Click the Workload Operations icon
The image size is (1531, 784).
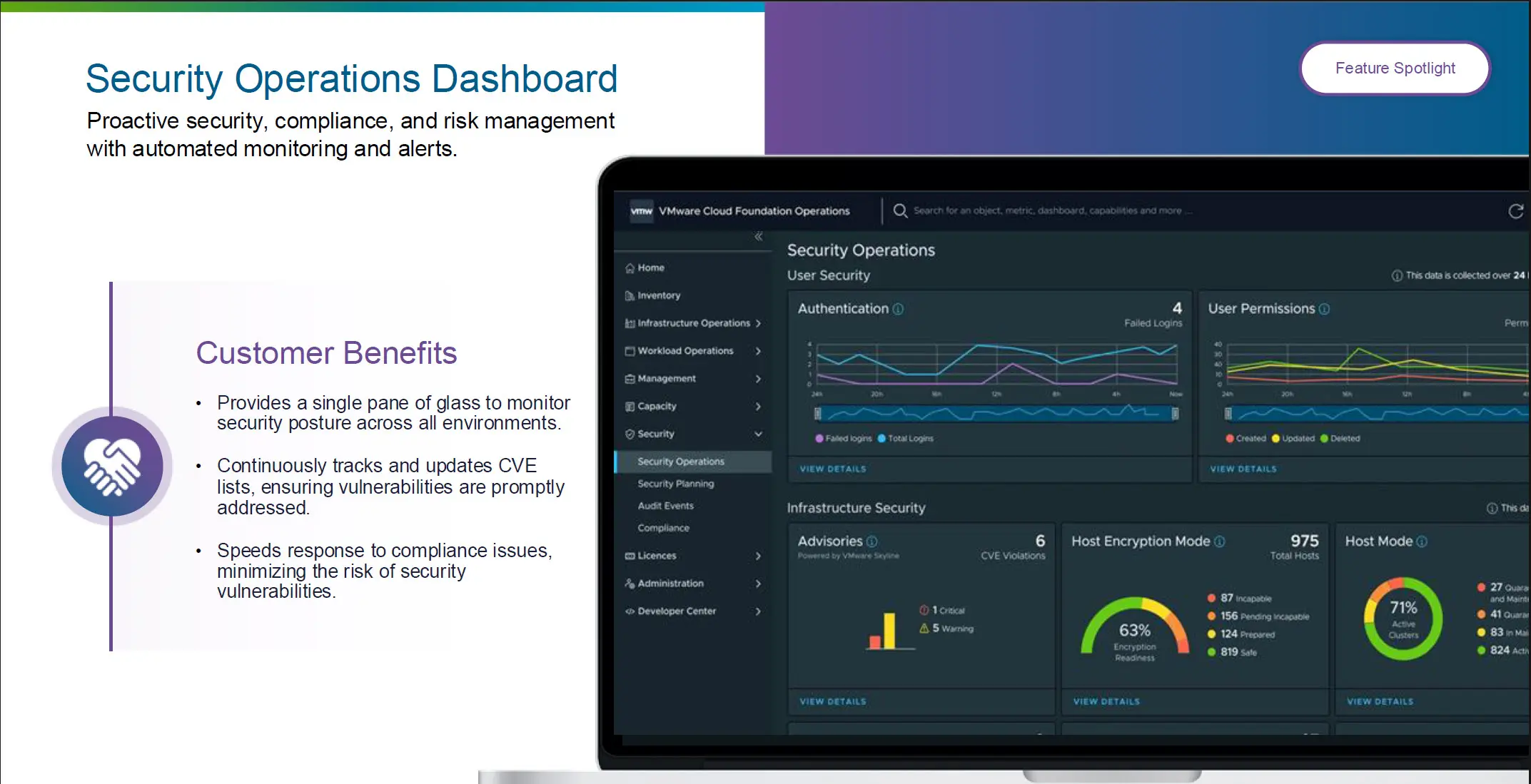pyautogui.click(x=630, y=351)
